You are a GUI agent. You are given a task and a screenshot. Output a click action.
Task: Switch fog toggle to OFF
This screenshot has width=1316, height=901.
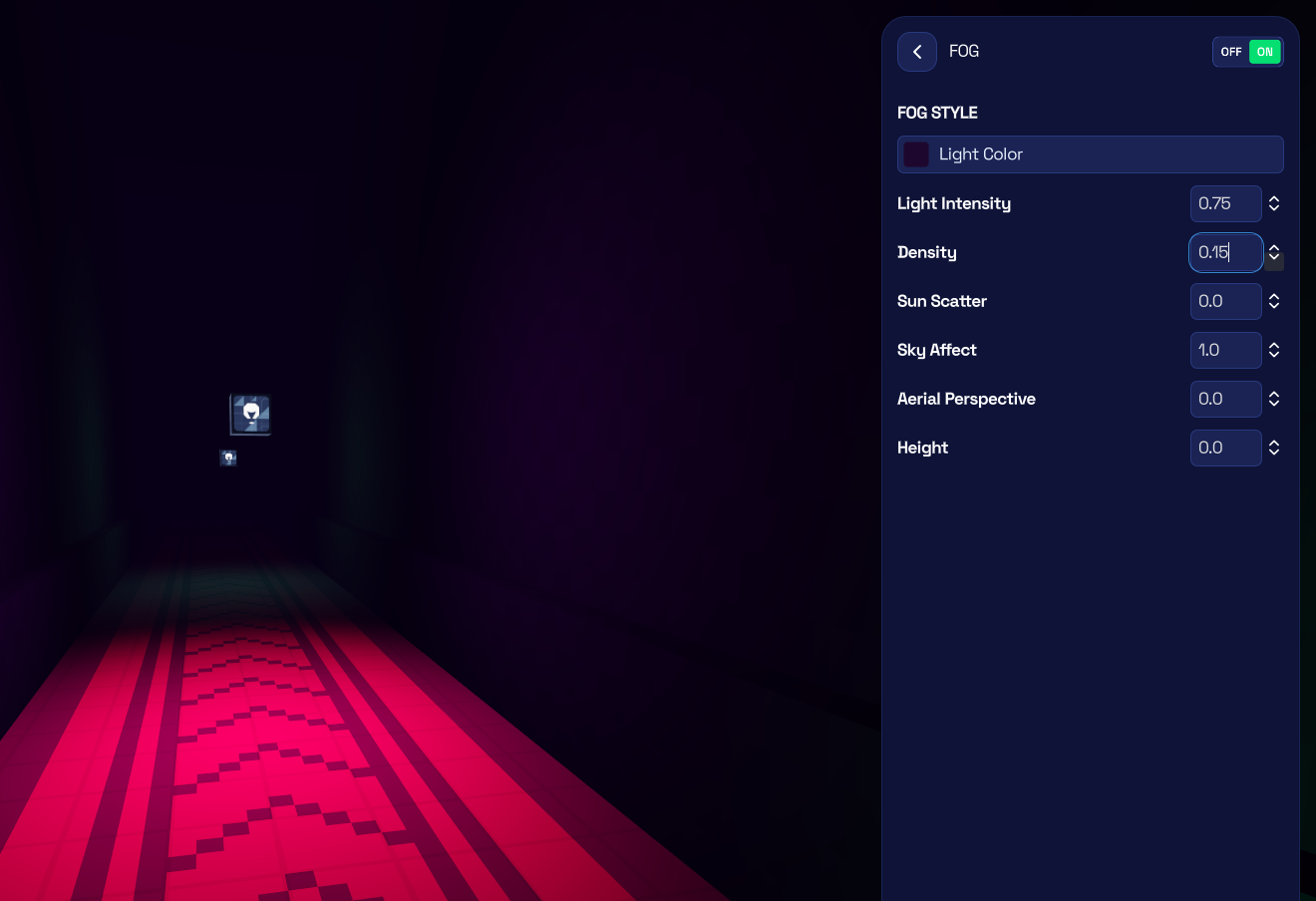click(x=1231, y=52)
